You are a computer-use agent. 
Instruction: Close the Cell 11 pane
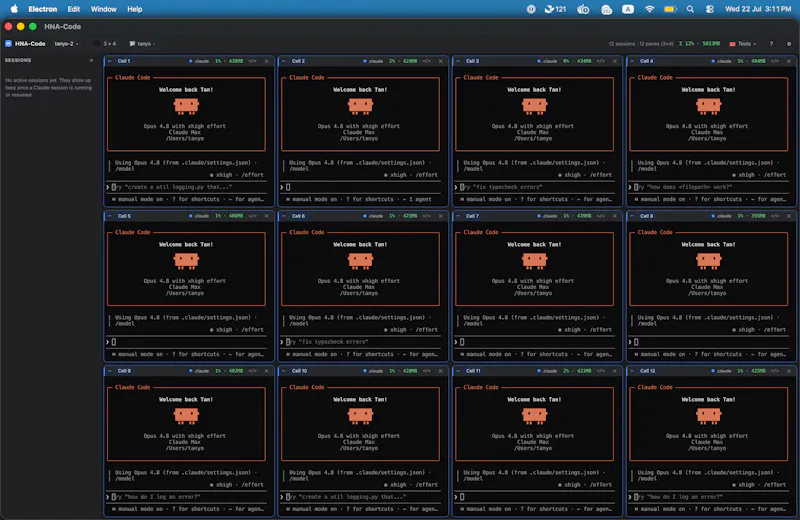[615, 371]
